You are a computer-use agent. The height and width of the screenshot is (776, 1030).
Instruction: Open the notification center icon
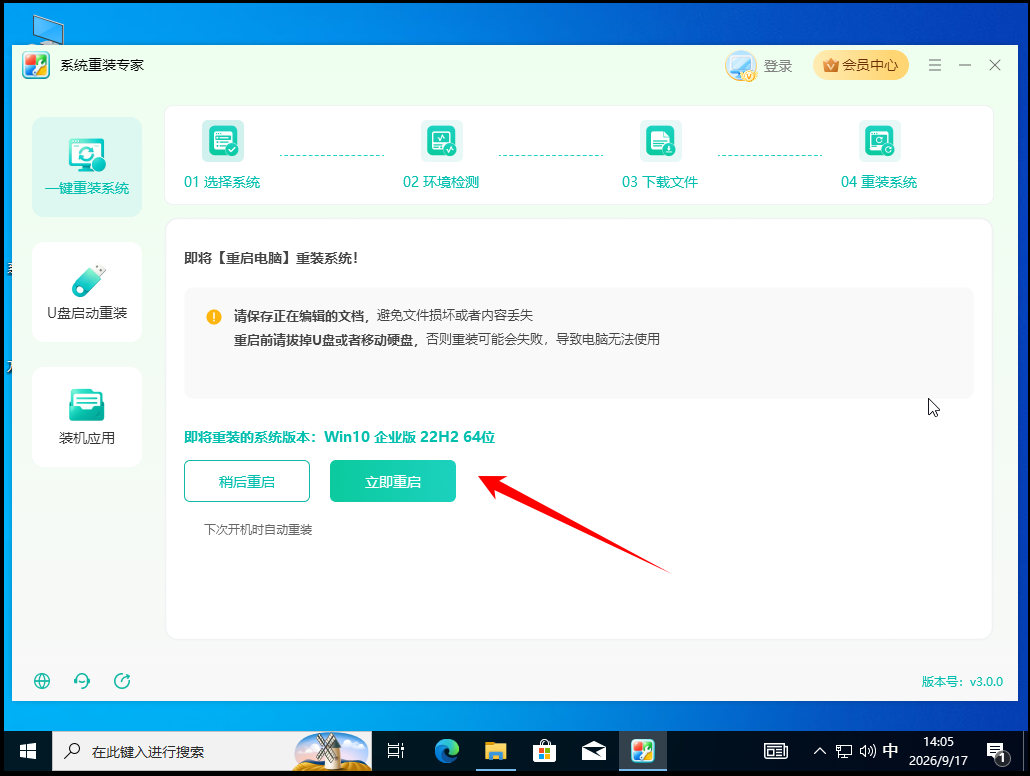click(x=996, y=752)
